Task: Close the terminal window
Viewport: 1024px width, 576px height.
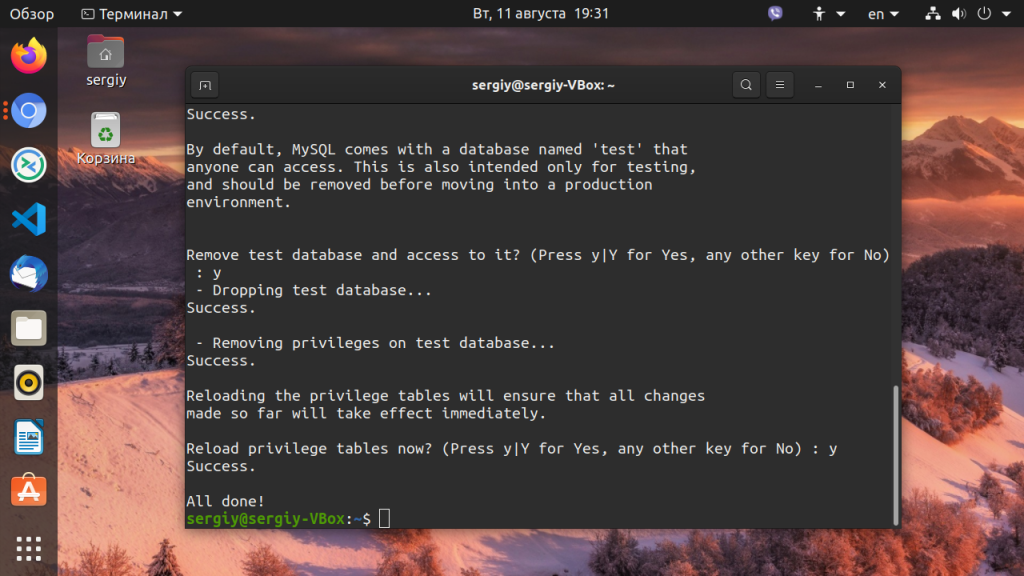Action: tap(882, 85)
